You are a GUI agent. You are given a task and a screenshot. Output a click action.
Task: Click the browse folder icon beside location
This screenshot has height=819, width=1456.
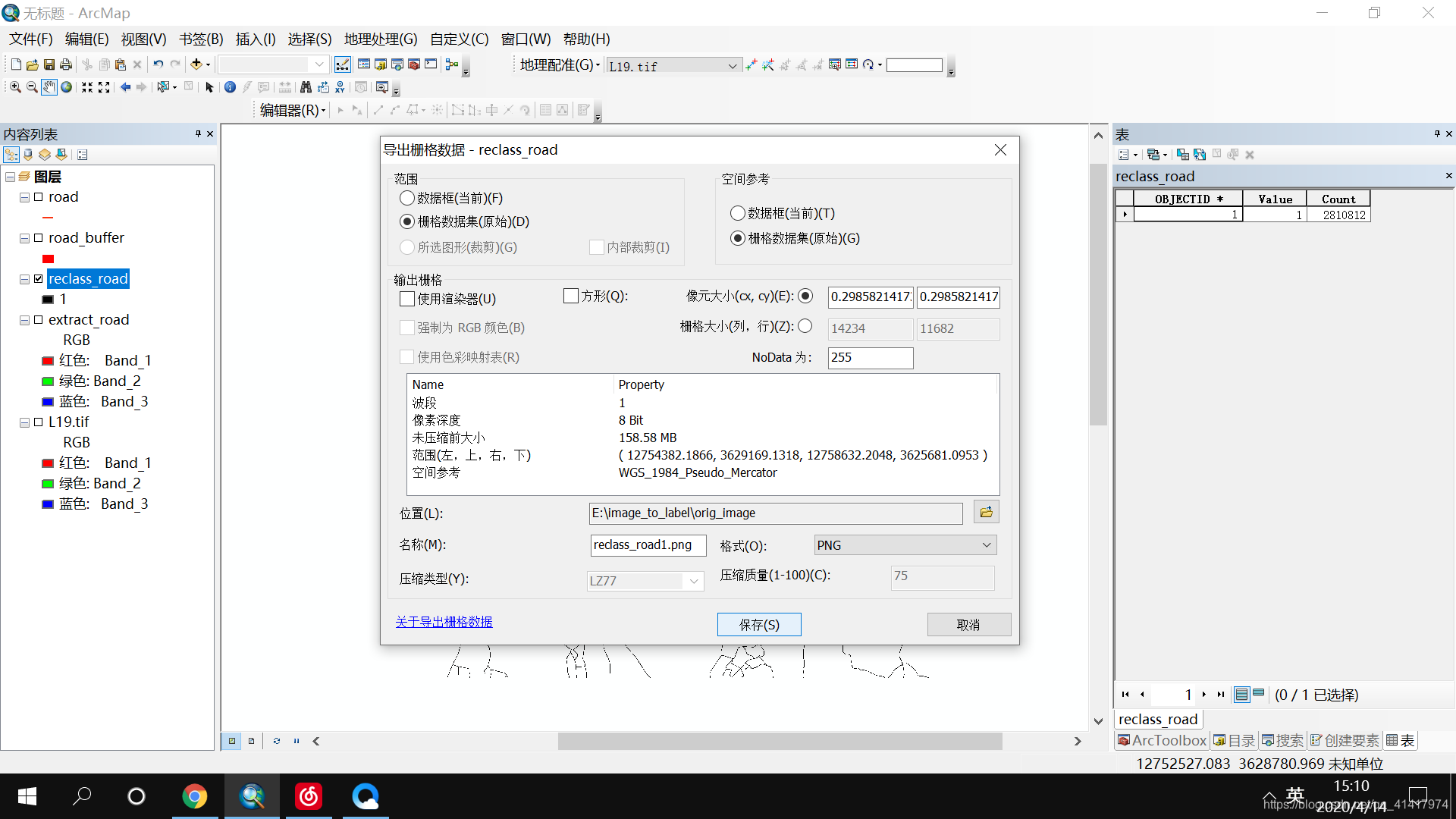[986, 513]
